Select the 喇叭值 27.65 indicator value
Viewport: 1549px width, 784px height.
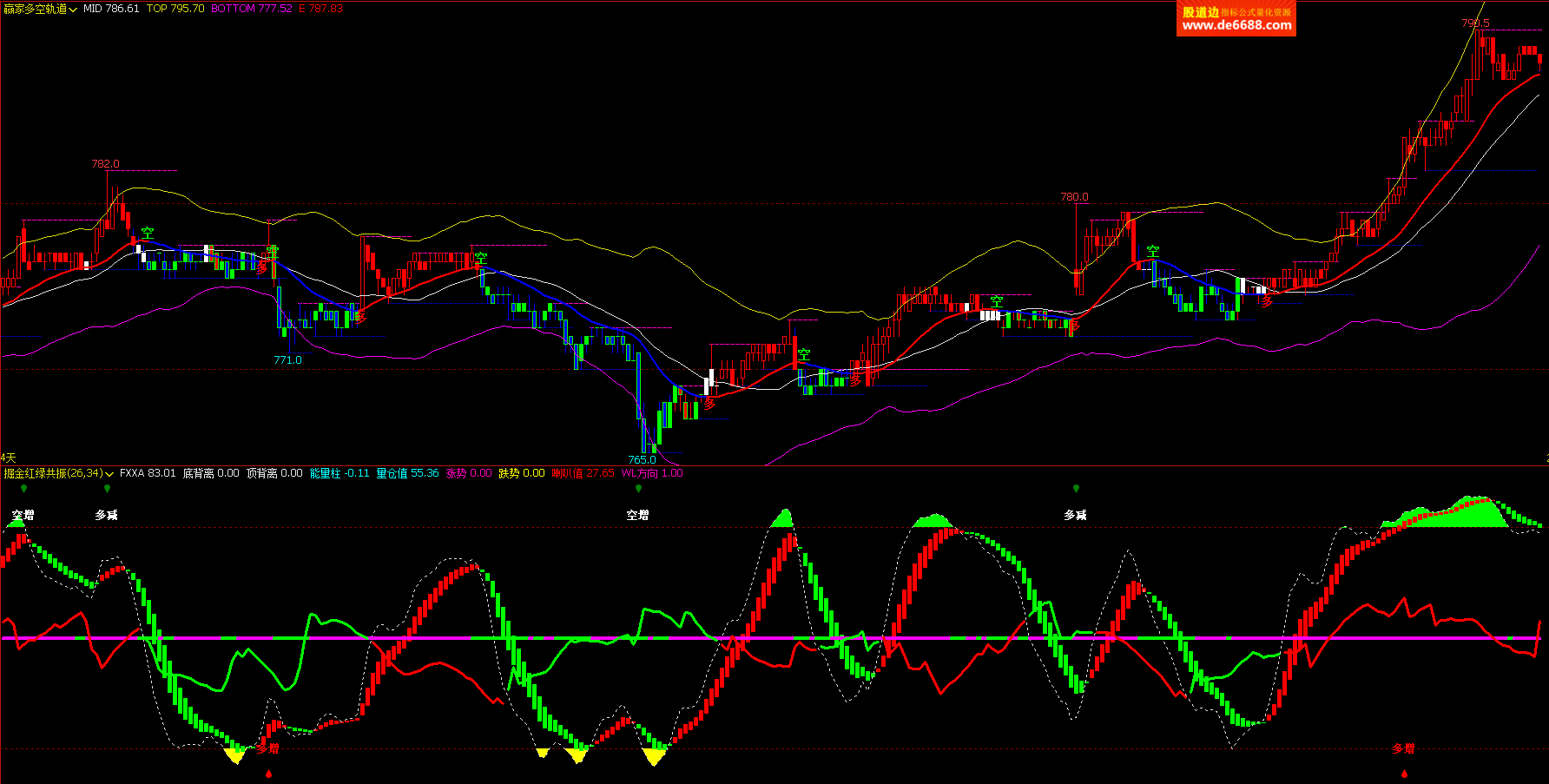[583, 473]
